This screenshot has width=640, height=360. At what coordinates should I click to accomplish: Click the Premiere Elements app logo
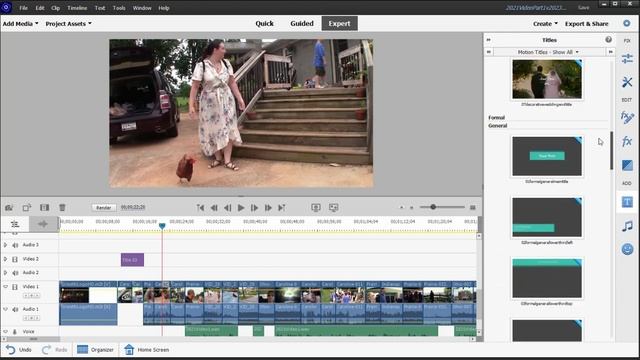pyautogui.click(x=6, y=7)
